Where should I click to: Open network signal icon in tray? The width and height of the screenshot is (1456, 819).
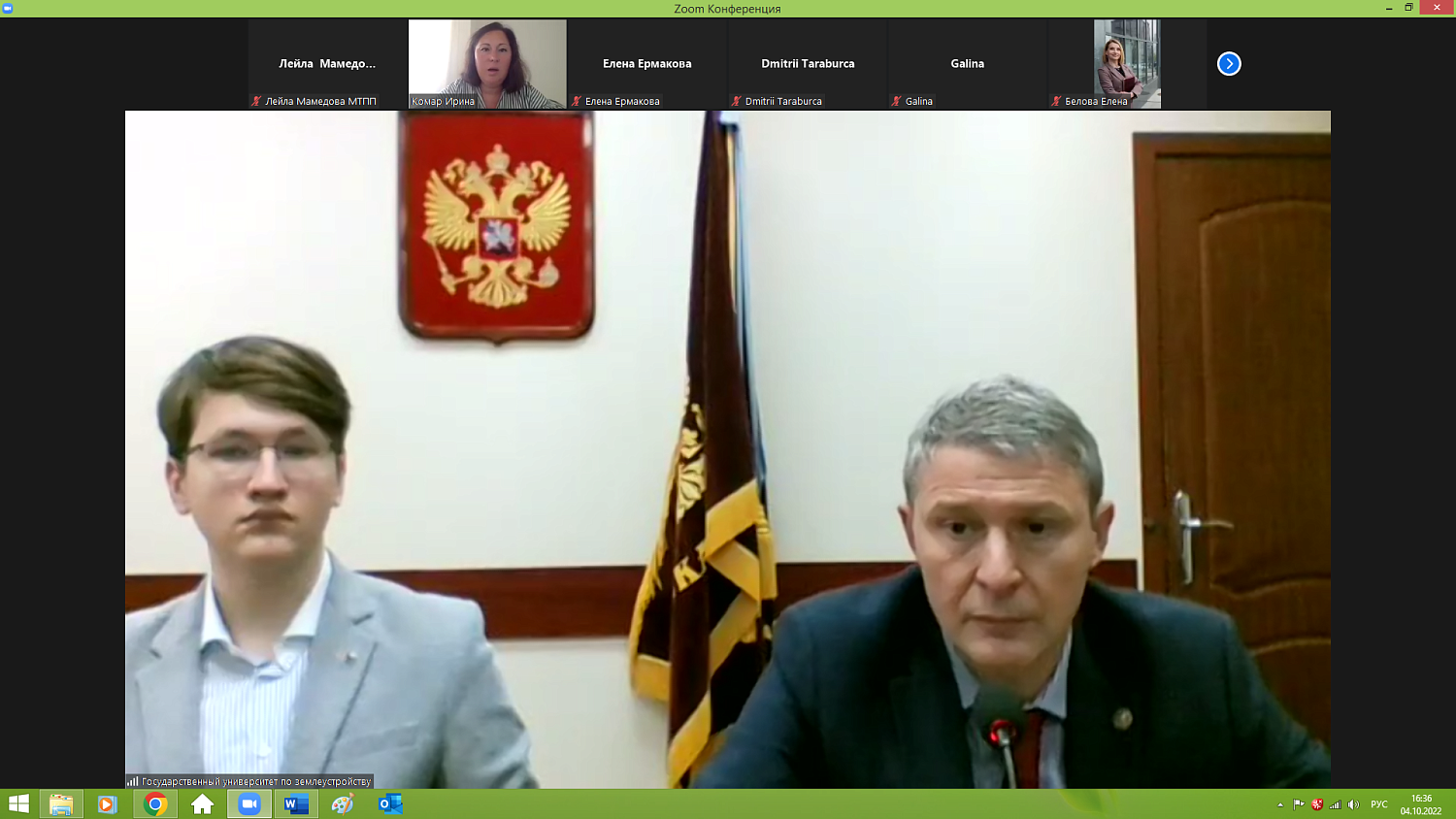pos(1336,804)
